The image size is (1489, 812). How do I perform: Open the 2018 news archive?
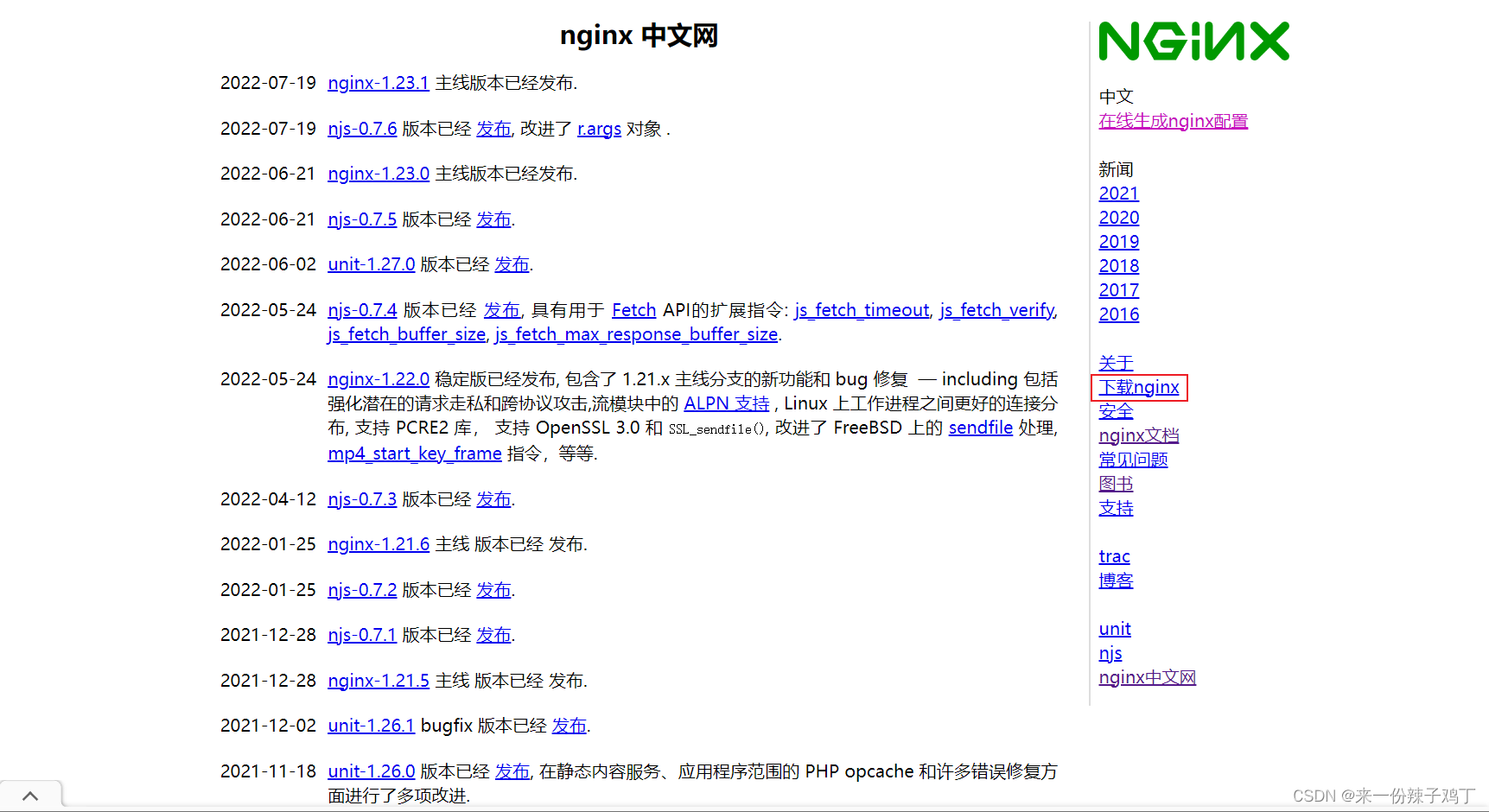[1119, 266]
